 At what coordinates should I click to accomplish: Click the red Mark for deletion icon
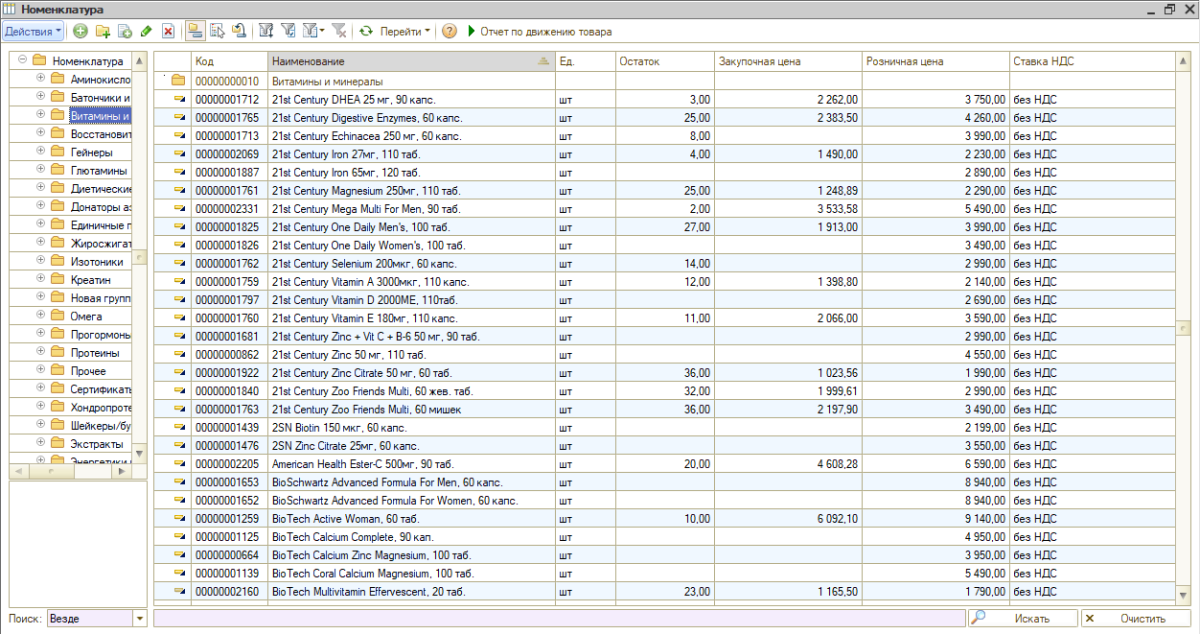pos(168,32)
